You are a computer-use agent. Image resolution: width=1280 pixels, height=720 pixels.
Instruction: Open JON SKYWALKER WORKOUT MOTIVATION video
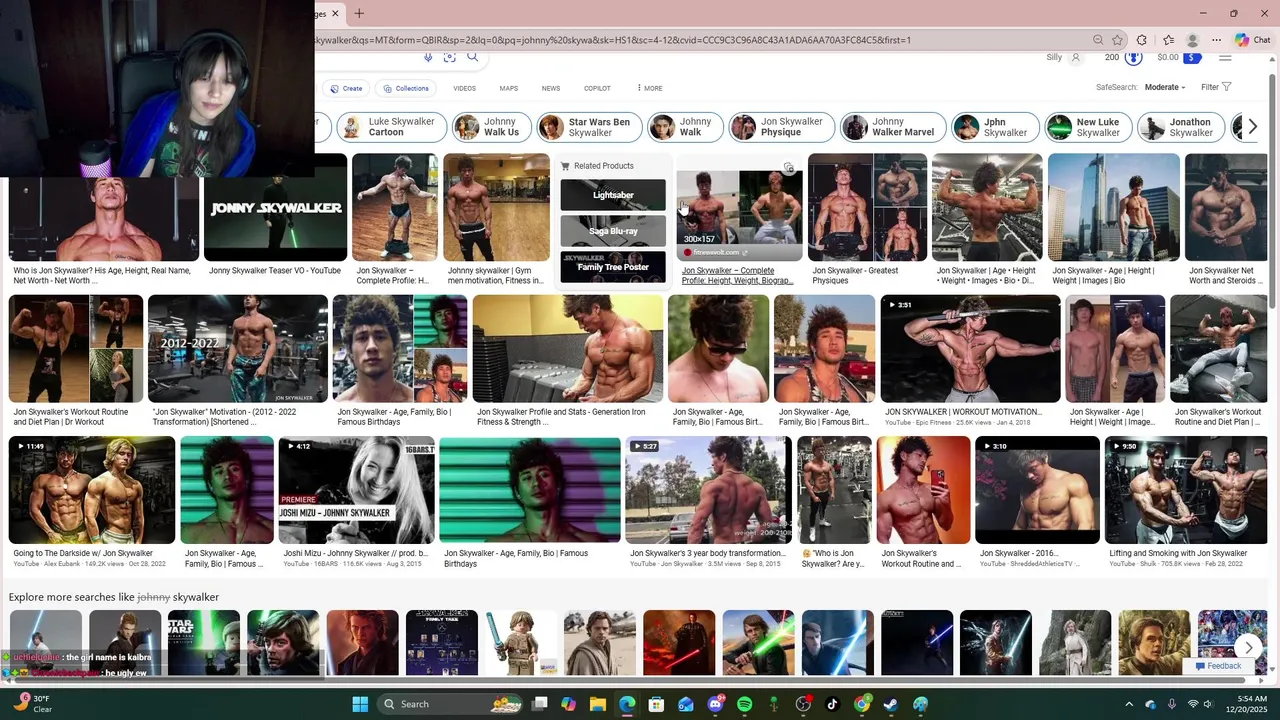point(970,349)
